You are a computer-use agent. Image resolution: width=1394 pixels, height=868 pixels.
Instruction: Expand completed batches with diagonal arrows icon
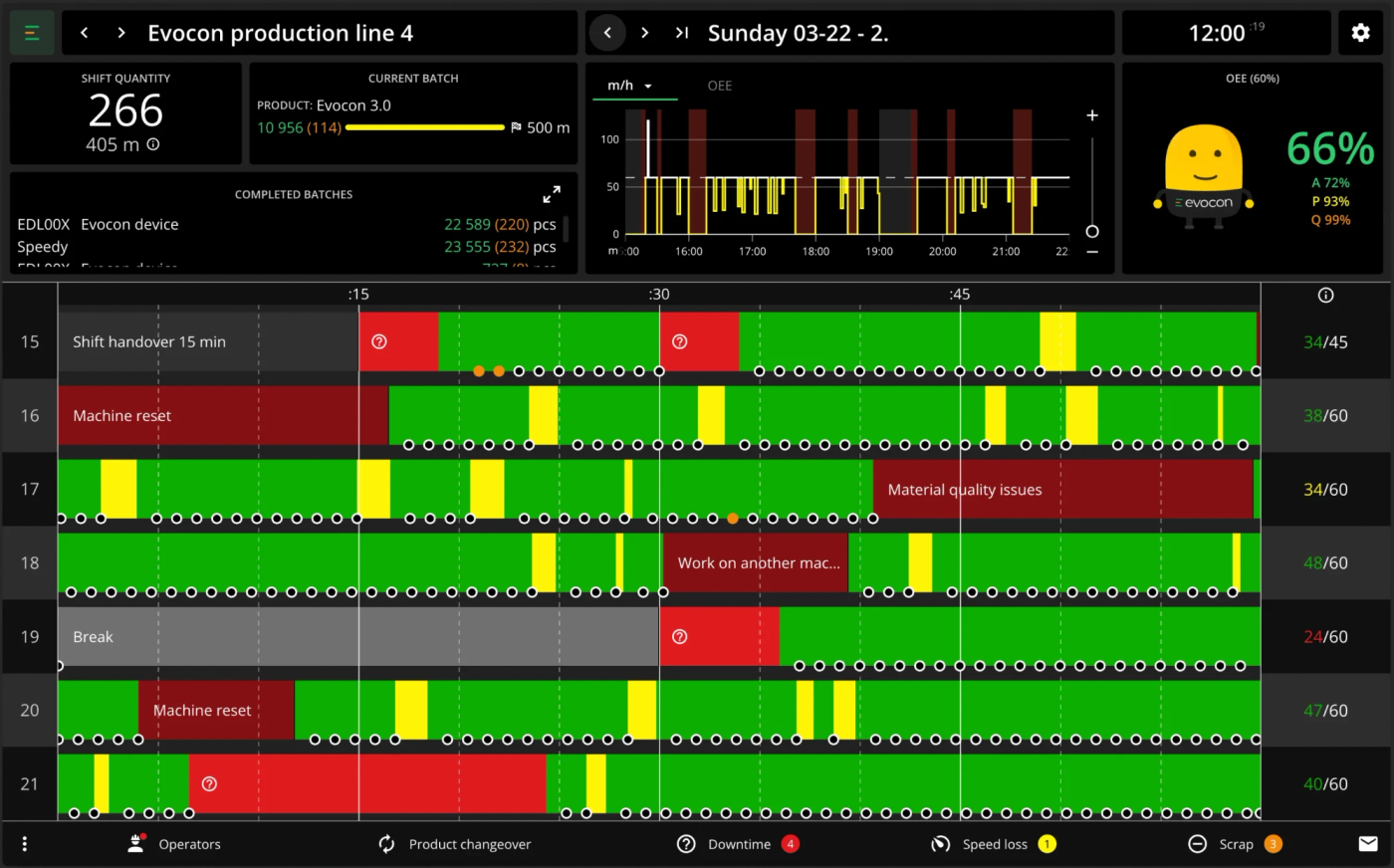(x=552, y=194)
